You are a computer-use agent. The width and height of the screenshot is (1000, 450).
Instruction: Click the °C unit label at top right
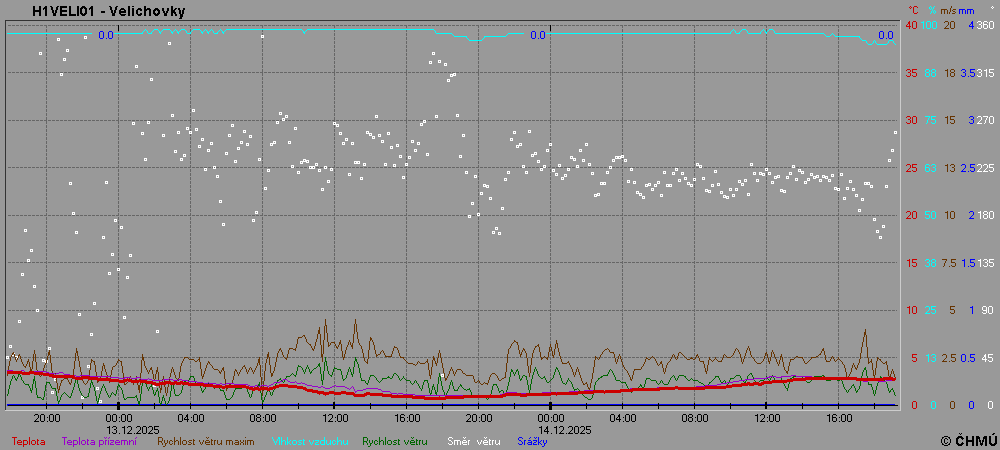point(911,11)
